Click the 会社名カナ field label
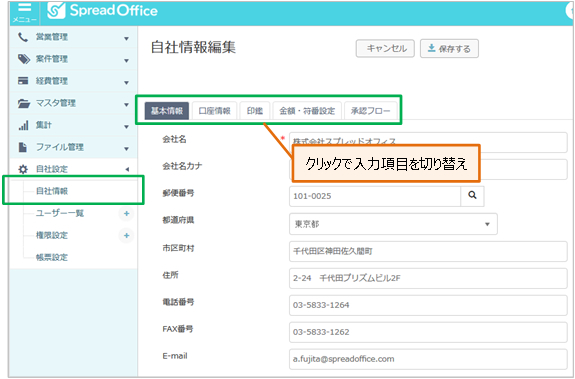 [182, 166]
